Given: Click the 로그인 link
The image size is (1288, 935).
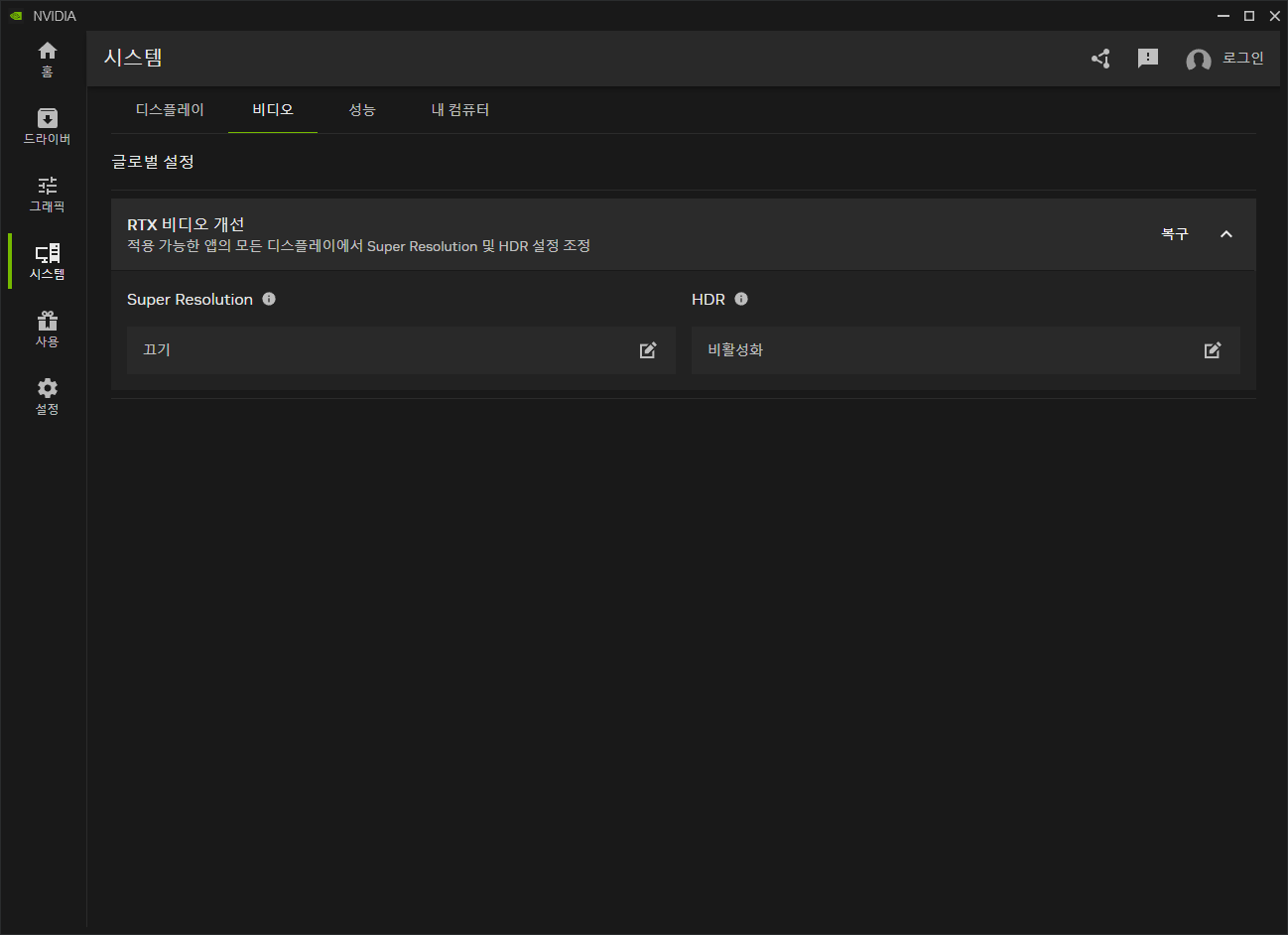Looking at the screenshot, I should point(1242,59).
